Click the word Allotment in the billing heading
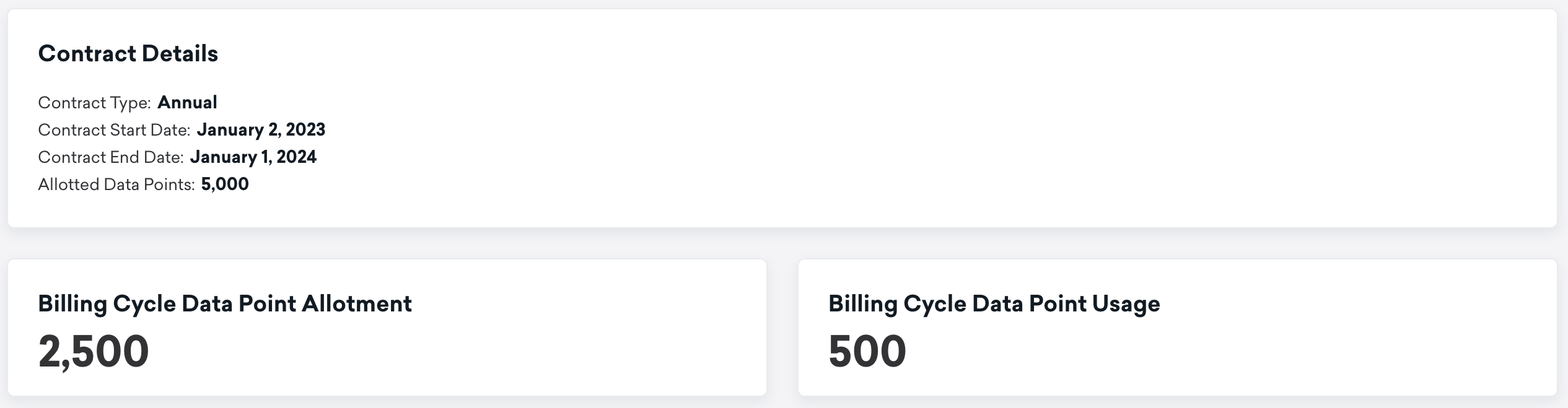This screenshot has width=1568, height=408. (x=356, y=304)
